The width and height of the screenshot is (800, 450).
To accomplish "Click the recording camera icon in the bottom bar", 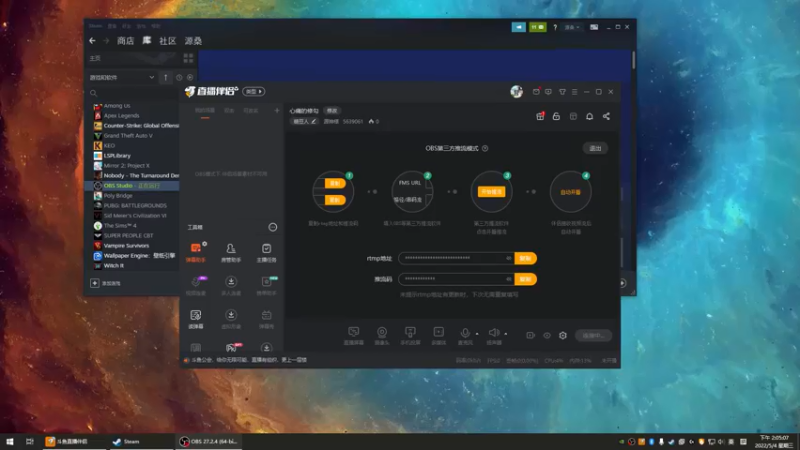I will coord(531,335).
